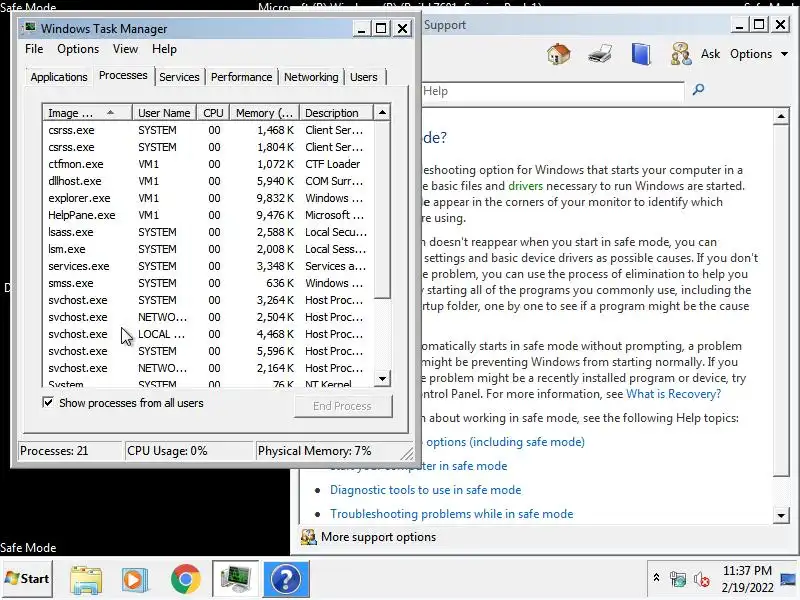Select the smss.exe process row
This screenshot has width=800, height=600.
[208, 283]
